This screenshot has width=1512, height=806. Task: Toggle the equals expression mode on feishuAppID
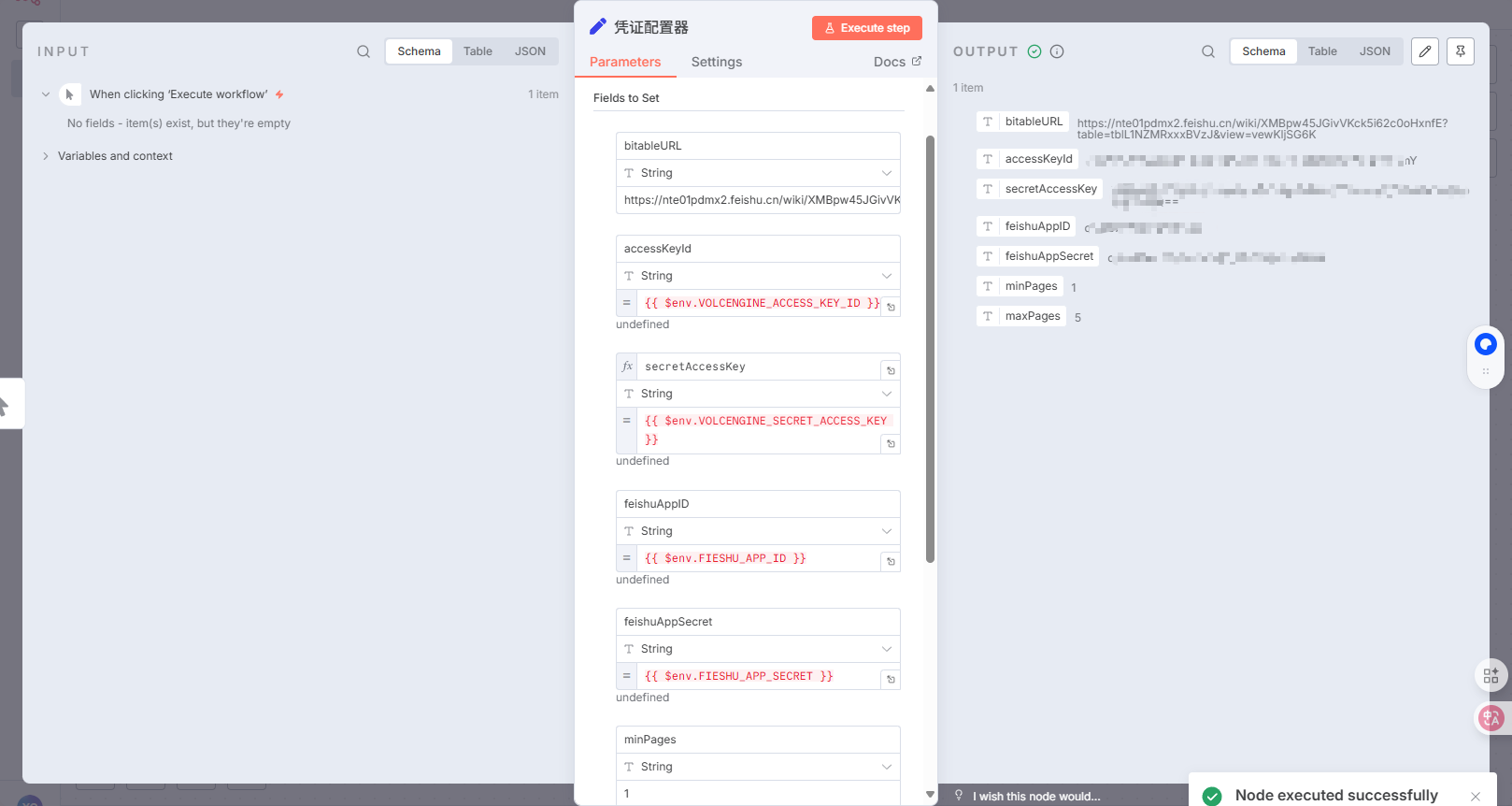click(627, 558)
